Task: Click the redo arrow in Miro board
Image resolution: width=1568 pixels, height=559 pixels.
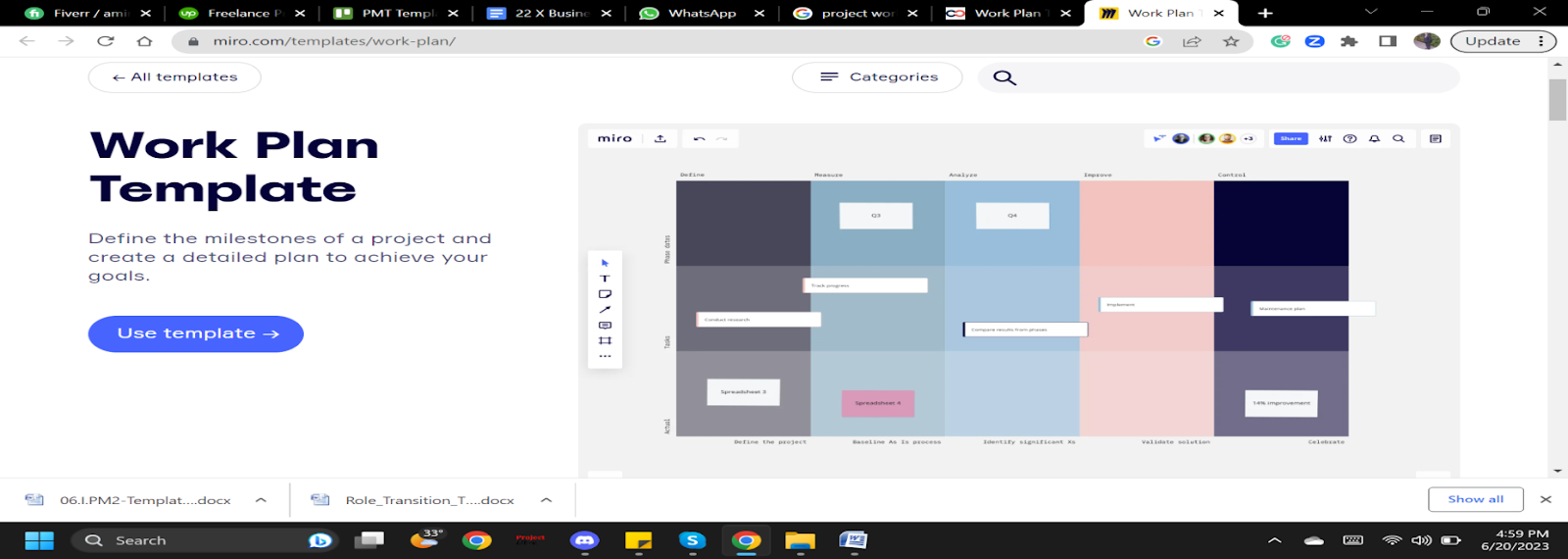Action: click(x=721, y=138)
